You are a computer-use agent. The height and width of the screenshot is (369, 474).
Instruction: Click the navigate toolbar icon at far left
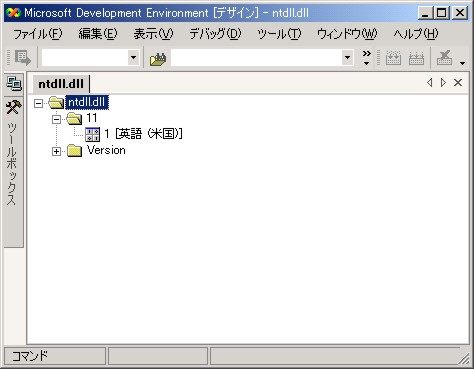click(23, 58)
